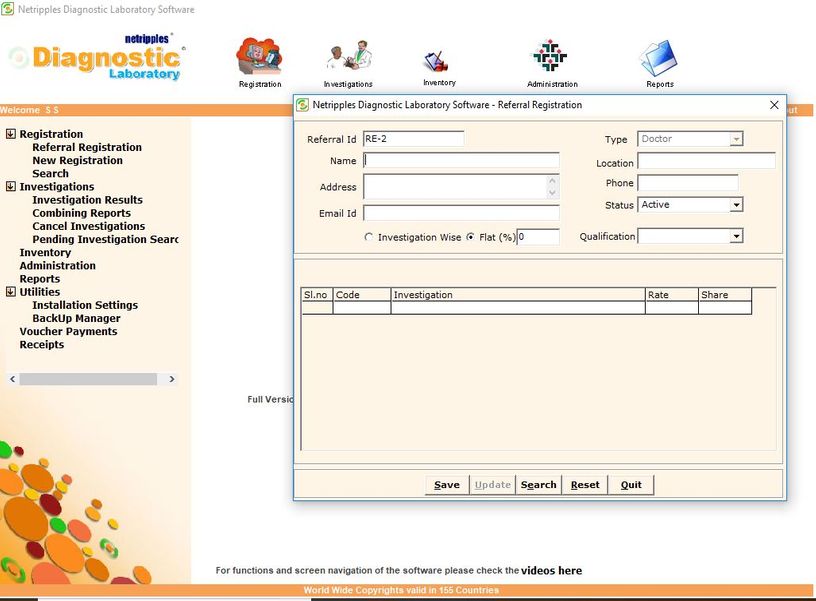
Task: Collapse the Investigations tree node
Action: coord(10,186)
